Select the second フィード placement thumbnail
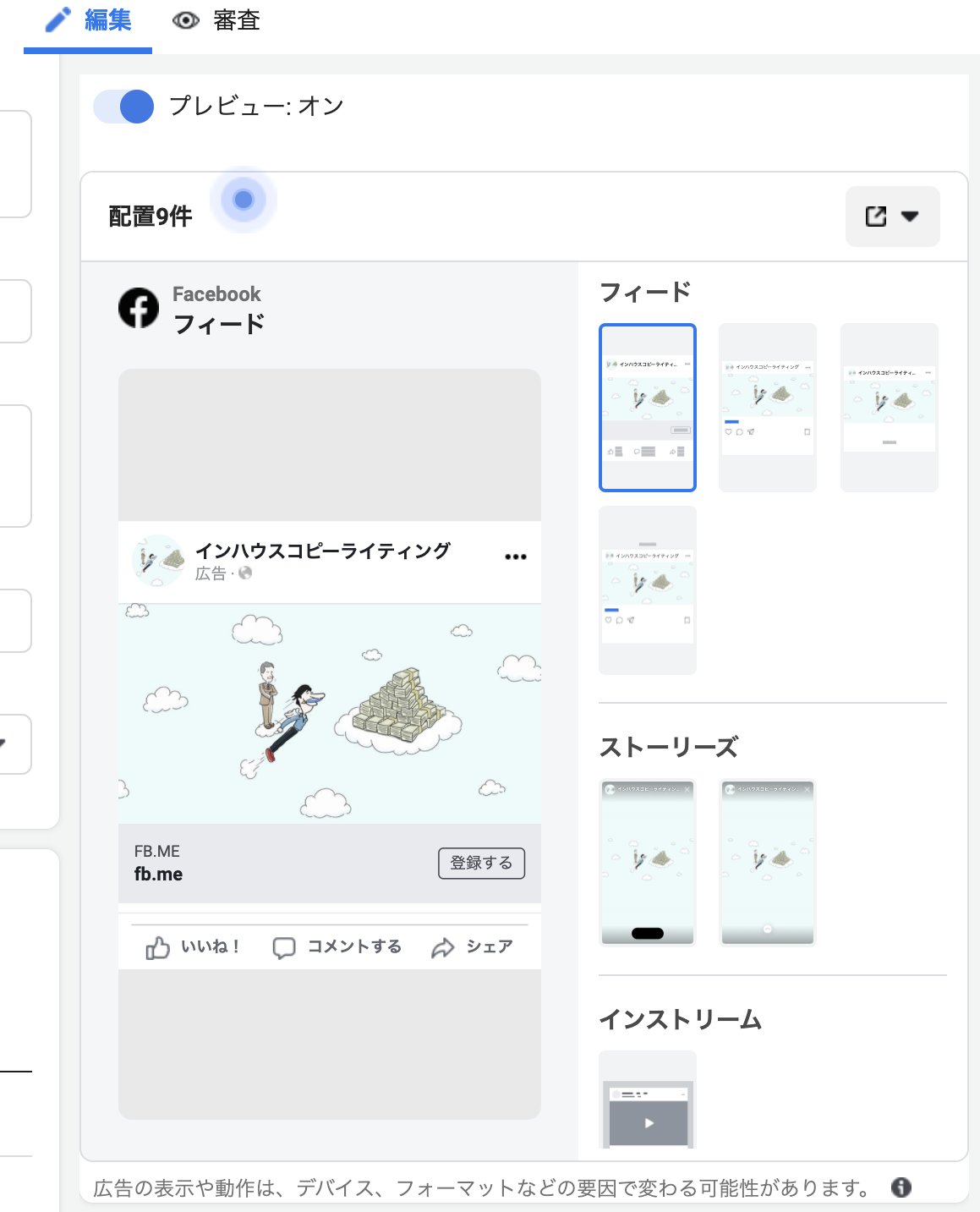 click(x=768, y=408)
